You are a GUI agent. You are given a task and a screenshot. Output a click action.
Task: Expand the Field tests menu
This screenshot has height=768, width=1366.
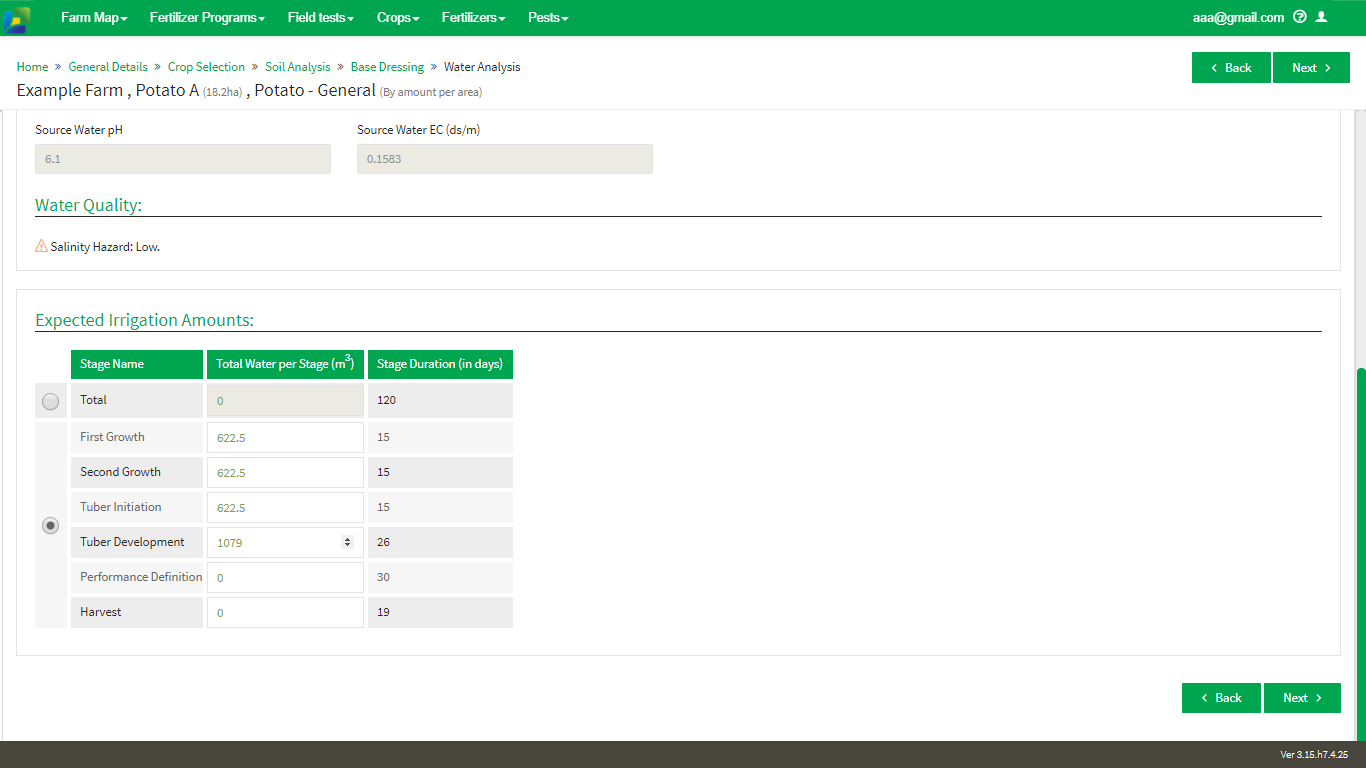pyautogui.click(x=320, y=18)
